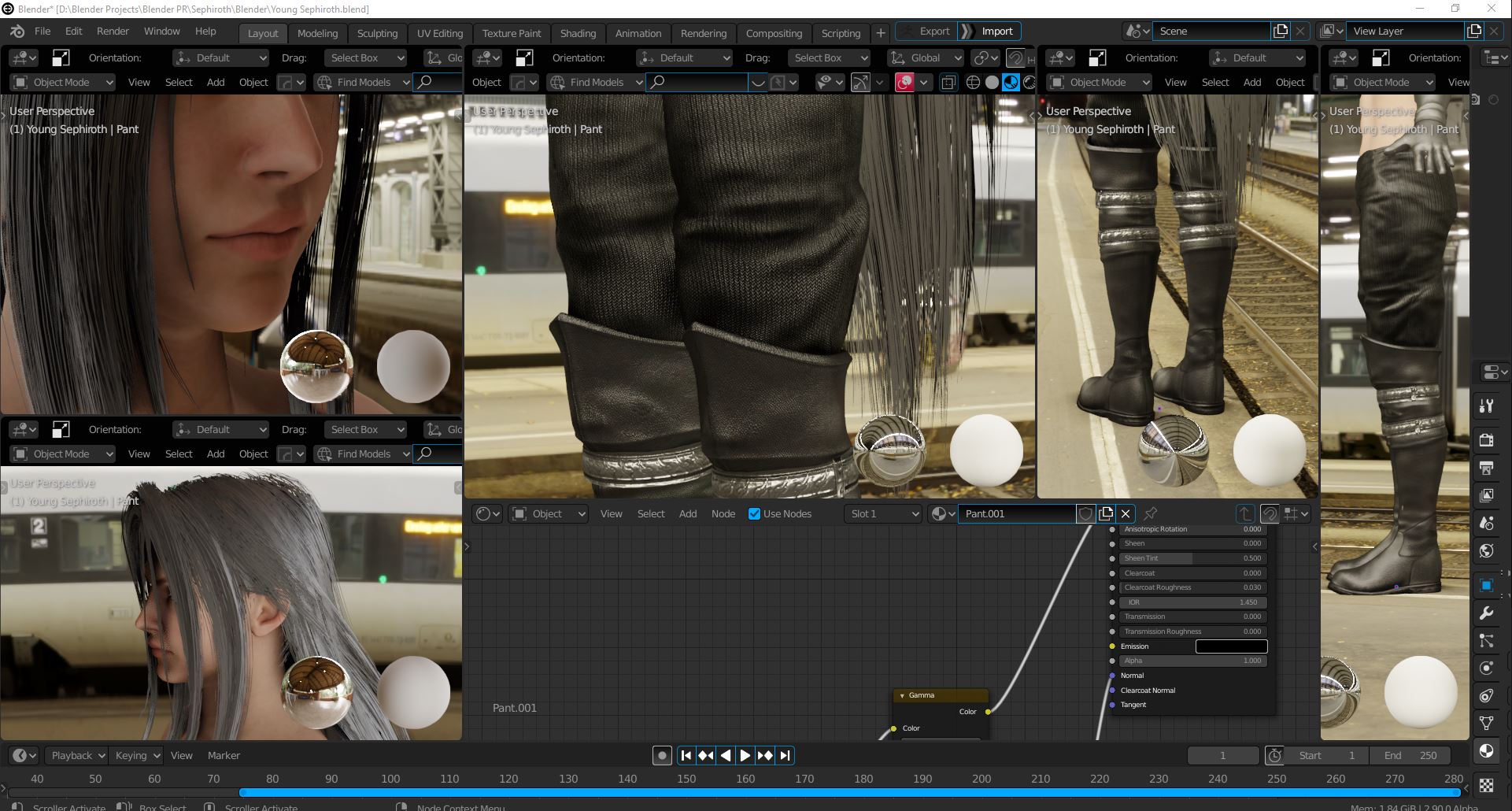This screenshot has width=1512, height=811.
Task: Adjust the IOR value slider
Action: (x=1192, y=602)
